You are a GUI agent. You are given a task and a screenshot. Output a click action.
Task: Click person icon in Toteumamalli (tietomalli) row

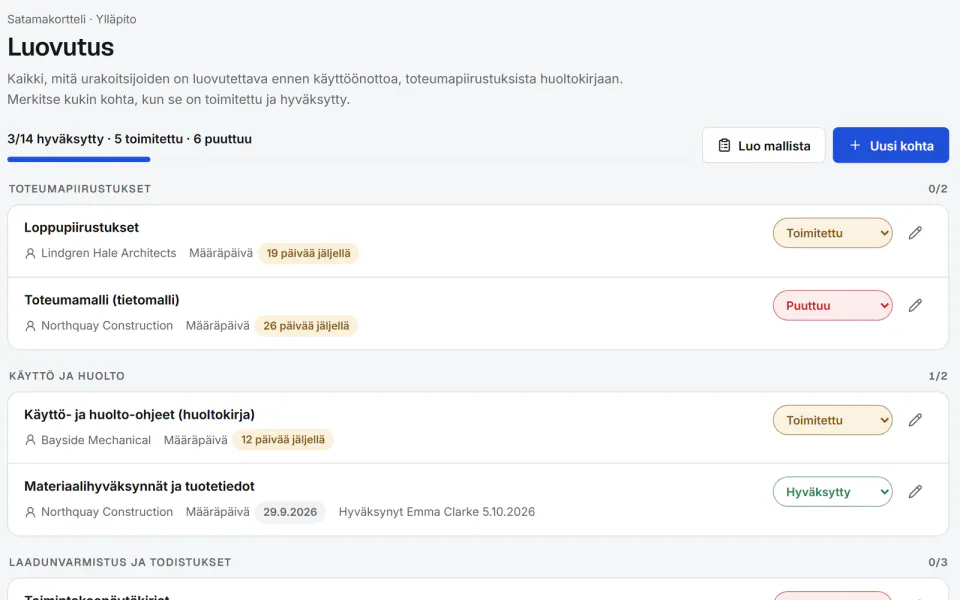point(30,326)
